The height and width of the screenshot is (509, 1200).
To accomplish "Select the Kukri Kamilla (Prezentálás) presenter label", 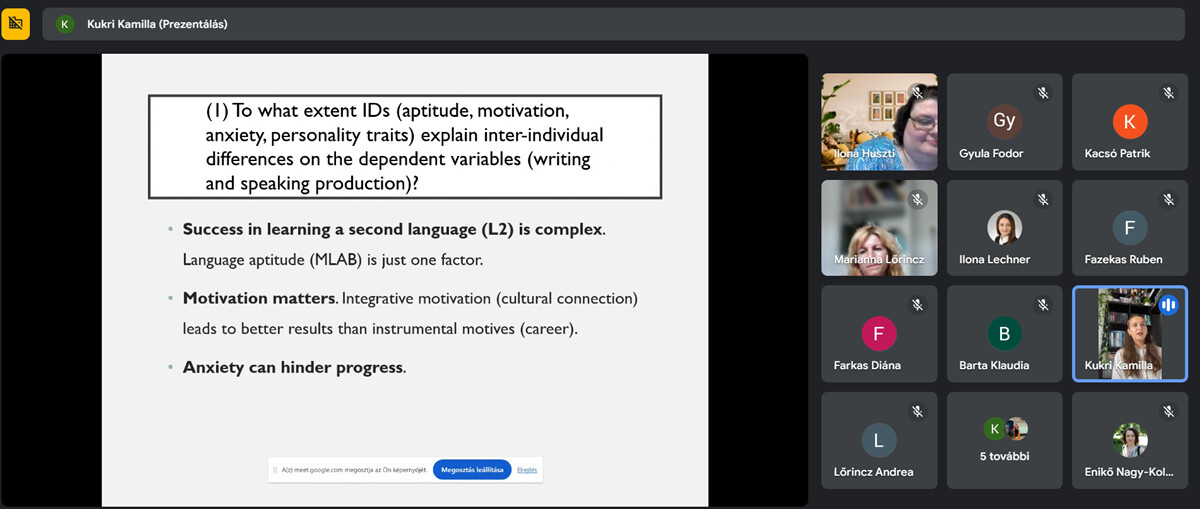I will click(157, 24).
